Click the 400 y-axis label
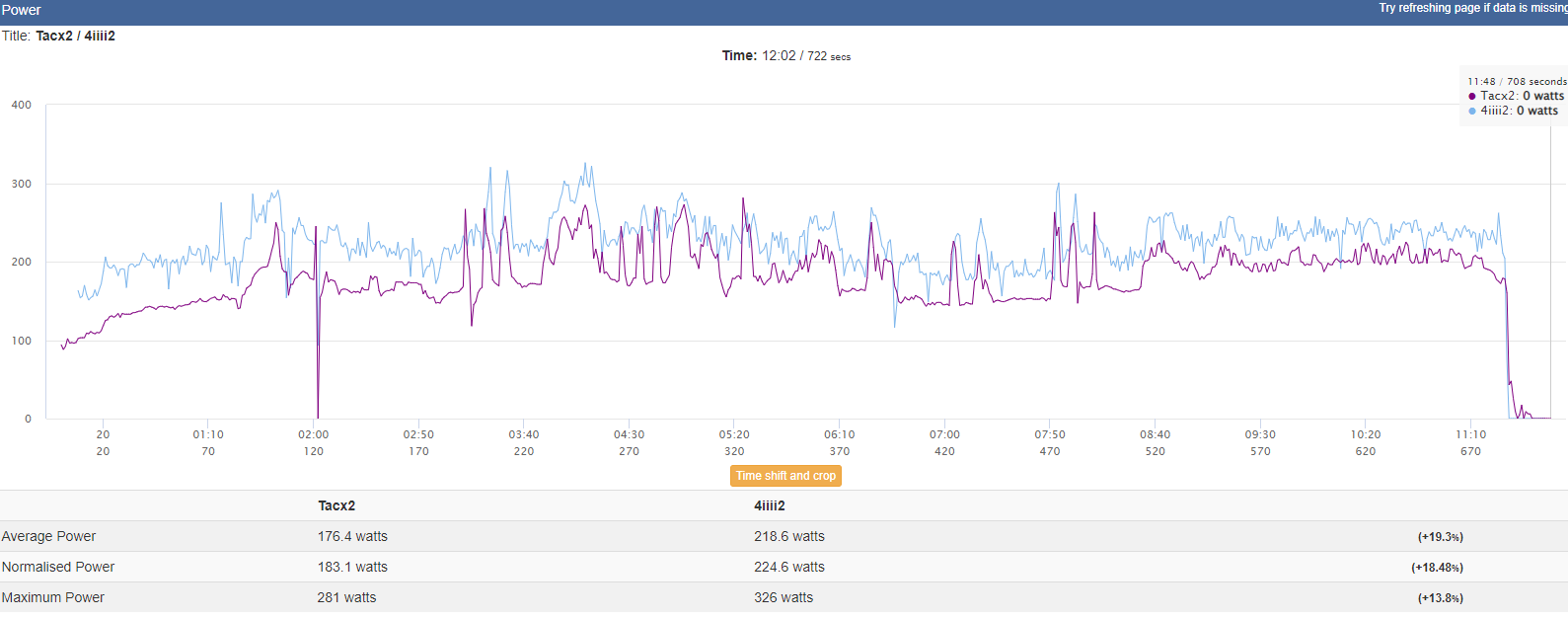Image resolution: width=1568 pixels, height=618 pixels. pyautogui.click(x=22, y=105)
